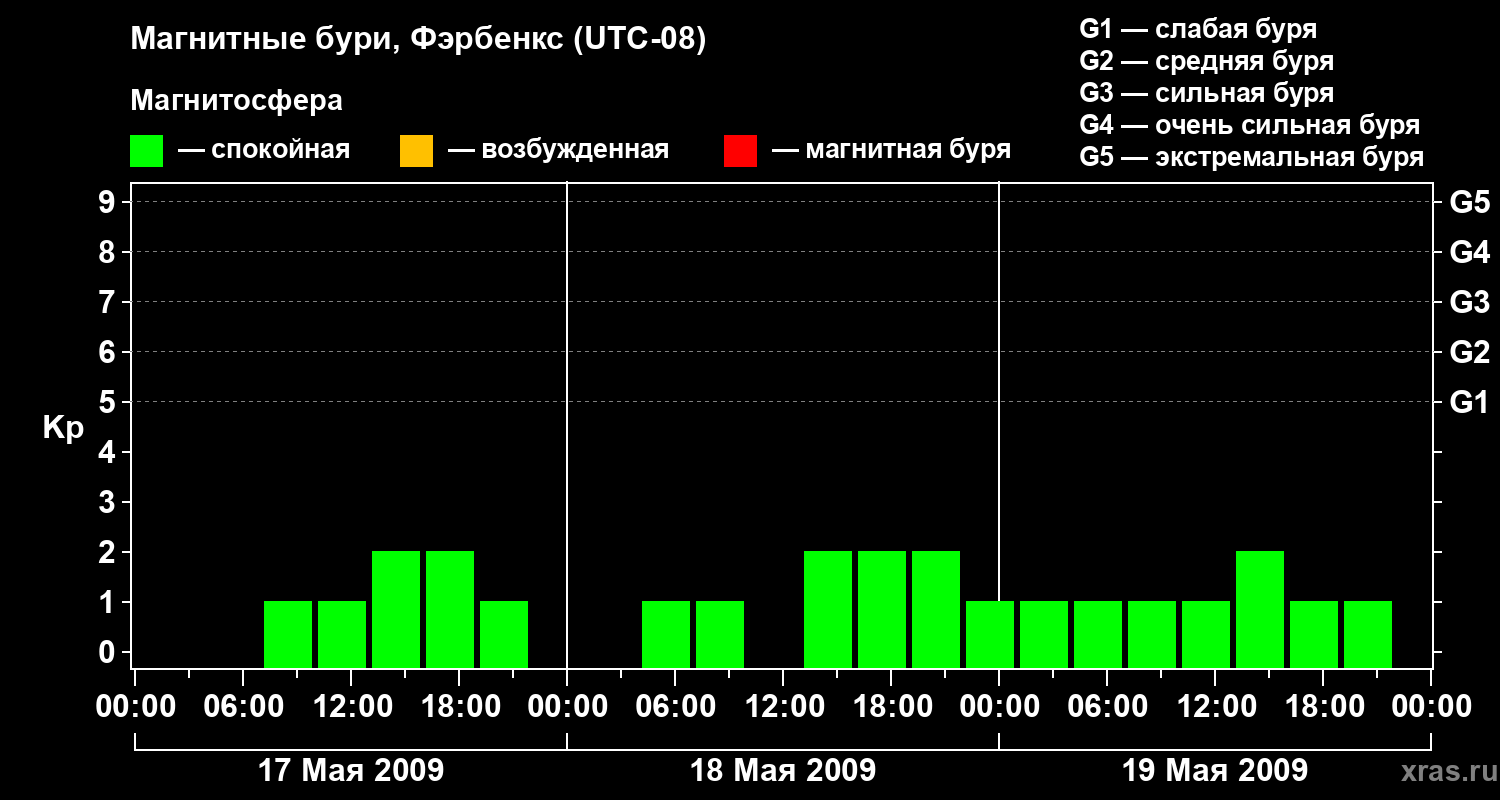This screenshot has width=1500, height=800.
Task: Click the «— магнитная буря» legend label
Action: point(891,150)
